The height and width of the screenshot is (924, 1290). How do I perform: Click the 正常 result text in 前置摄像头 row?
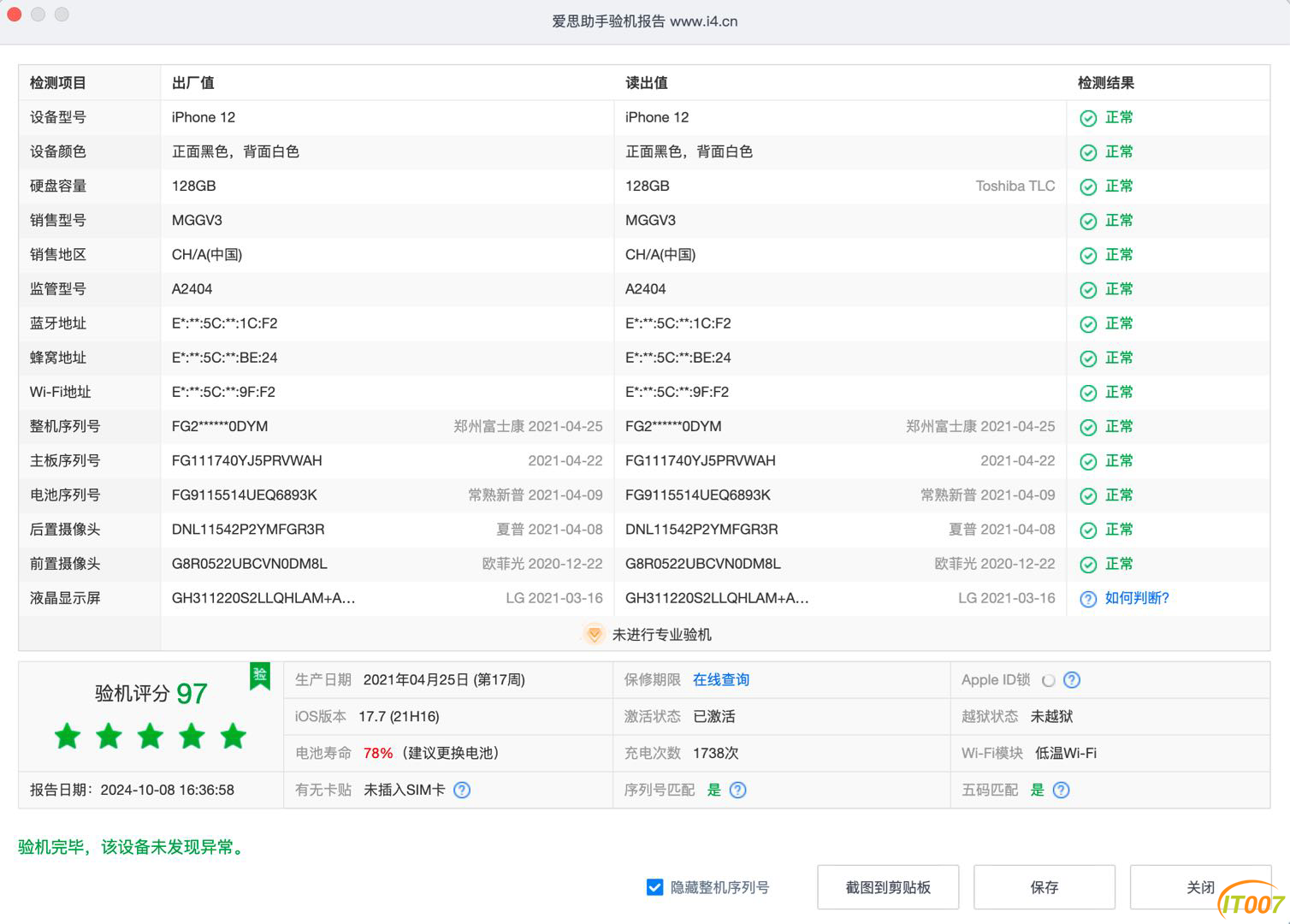click(1118, 564)
